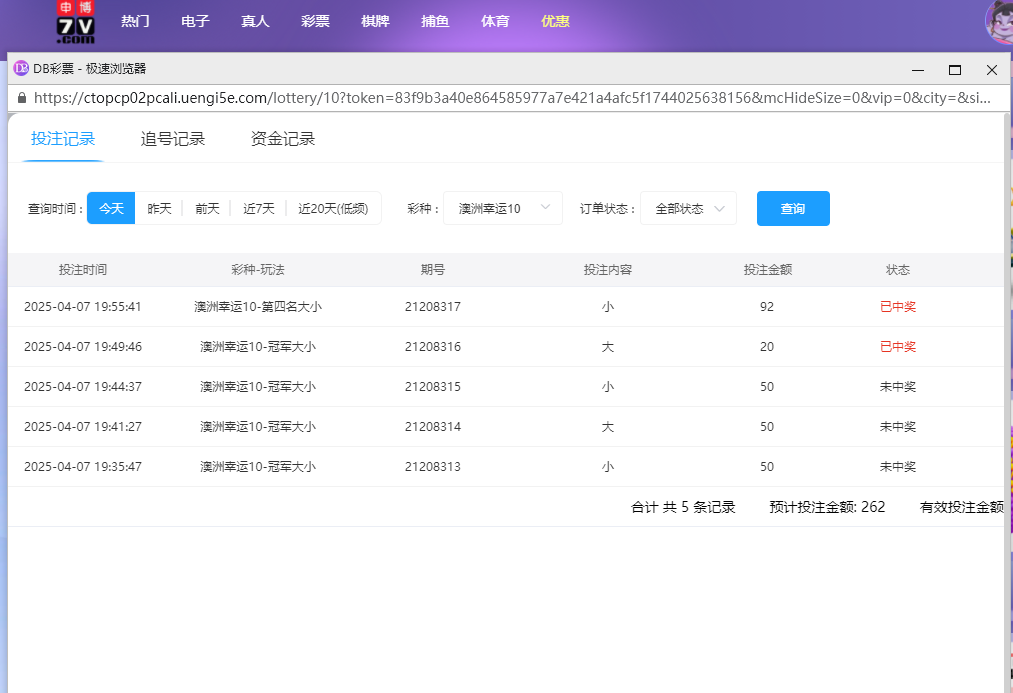Select the 前天 date filter

tap(206, 208)
